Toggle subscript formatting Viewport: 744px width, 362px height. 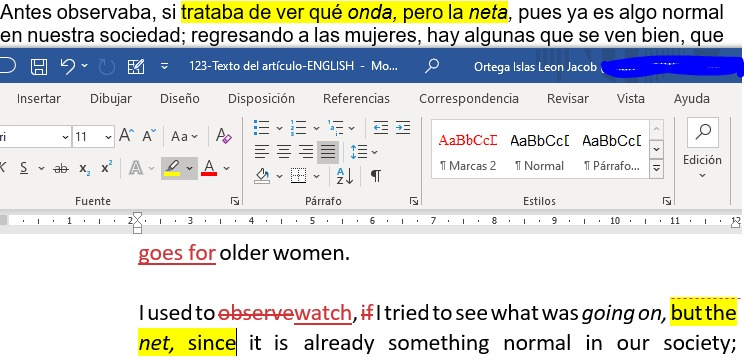coord(85,169)
